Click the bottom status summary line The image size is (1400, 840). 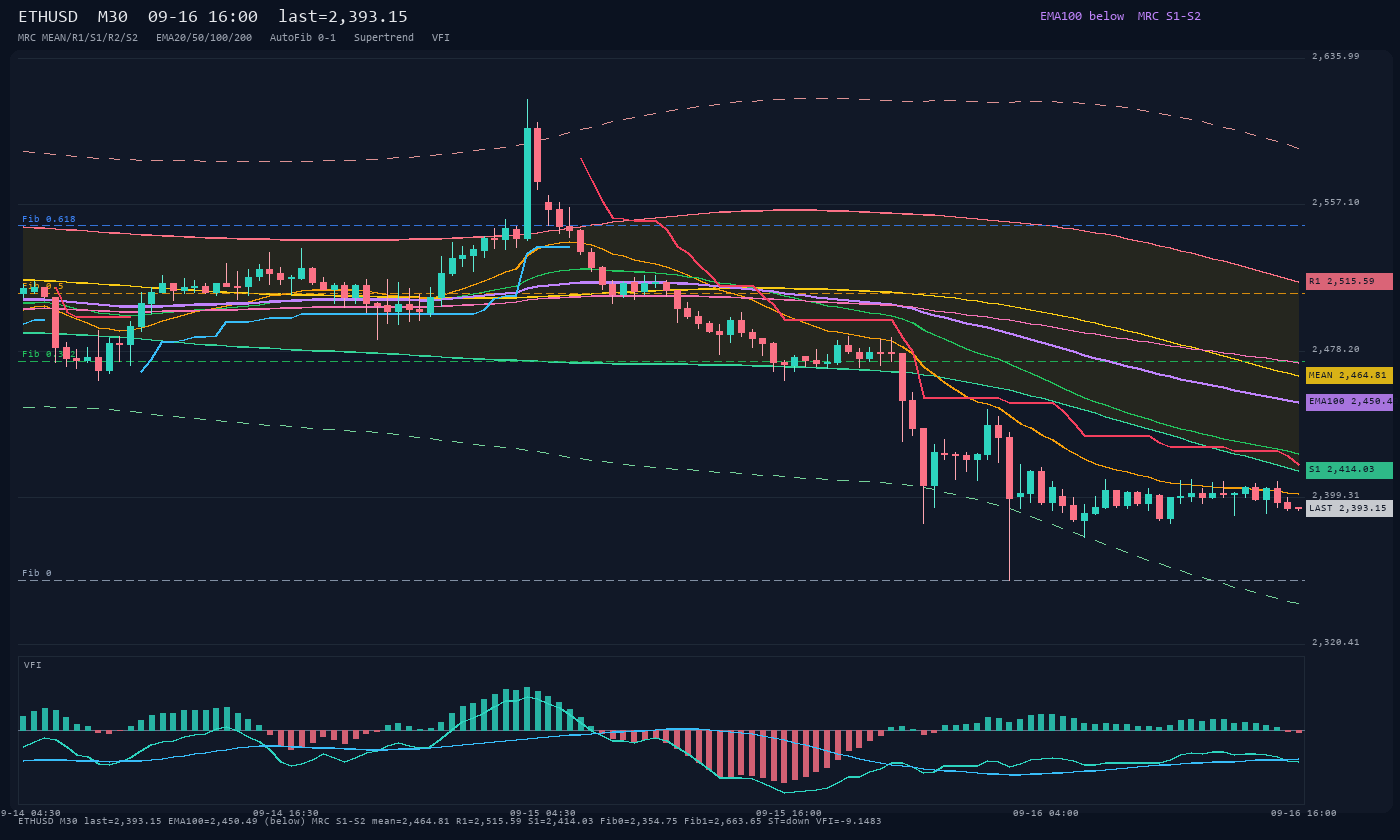[450, 821]
